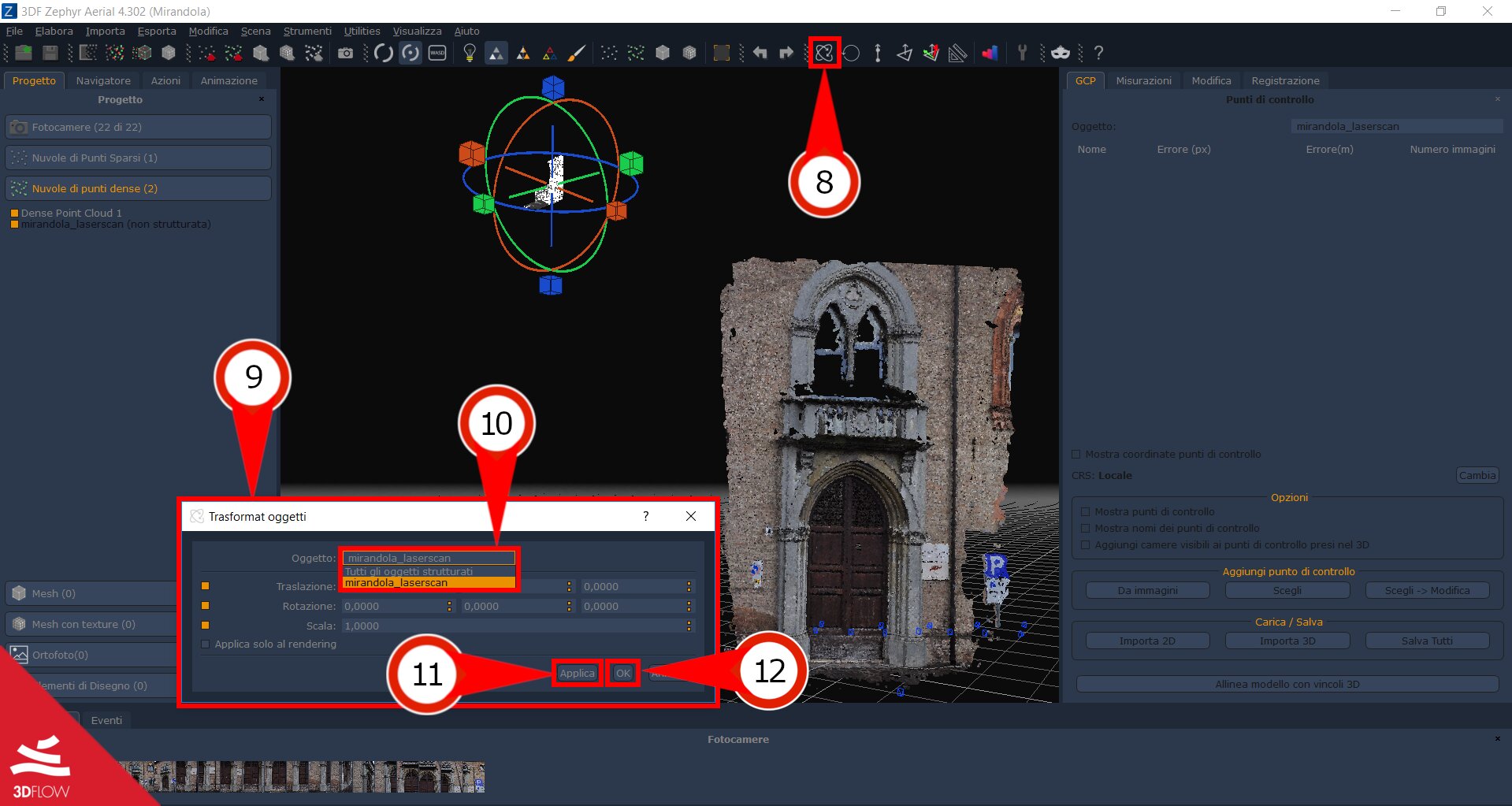The height and width of the screenshot is (806, 1512).
Task: Click 'Allinea modello con vincoli 3D'
Action: 1287,683
